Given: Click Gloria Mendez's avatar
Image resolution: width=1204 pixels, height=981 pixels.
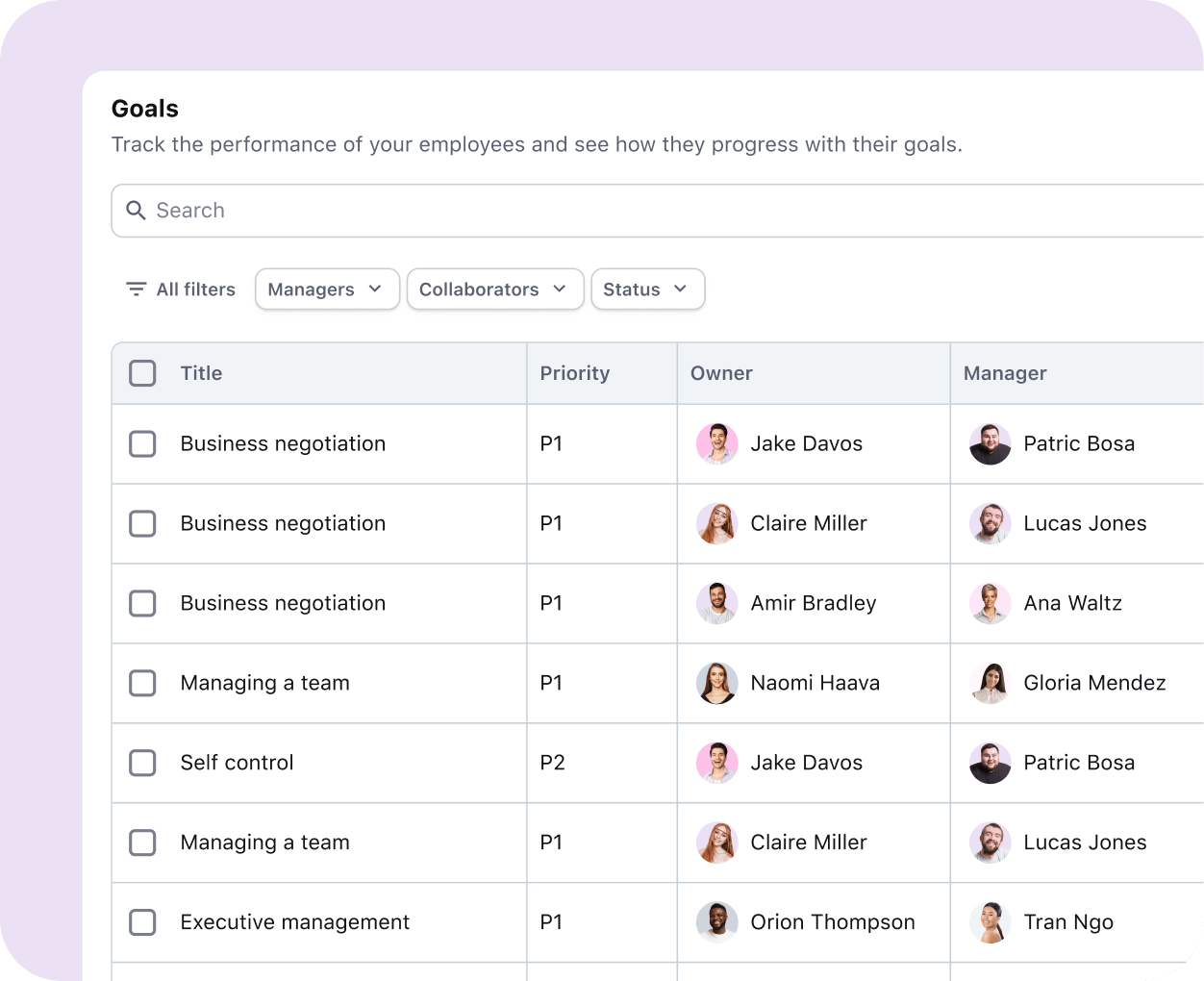Looking at the screenshot, I should 991,684.
